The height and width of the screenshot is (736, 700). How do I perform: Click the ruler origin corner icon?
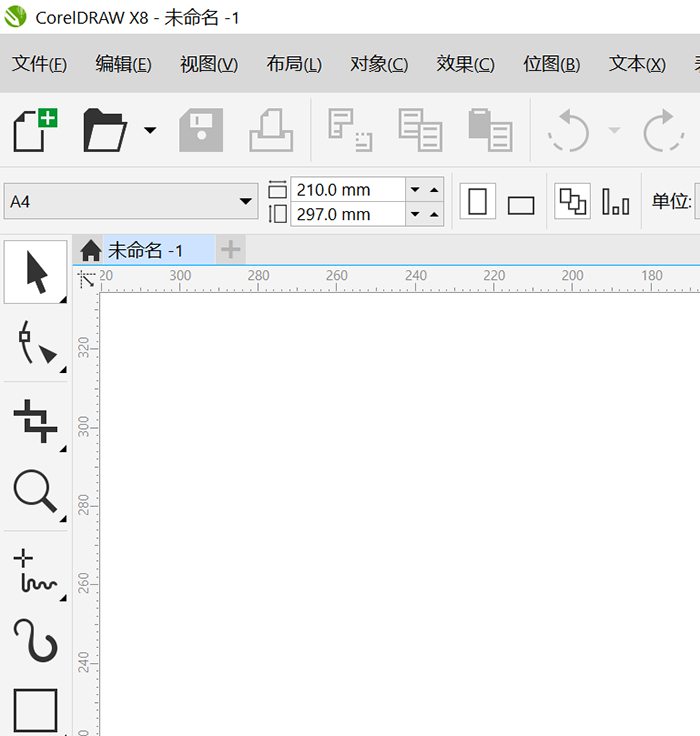coord(86,279)
